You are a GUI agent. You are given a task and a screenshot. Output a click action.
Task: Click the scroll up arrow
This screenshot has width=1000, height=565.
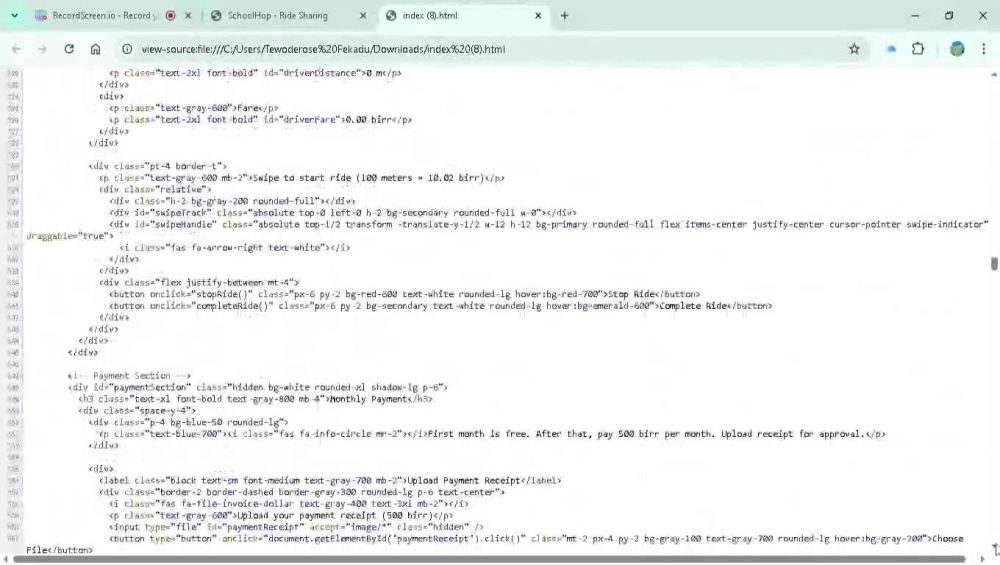[994, 75]
